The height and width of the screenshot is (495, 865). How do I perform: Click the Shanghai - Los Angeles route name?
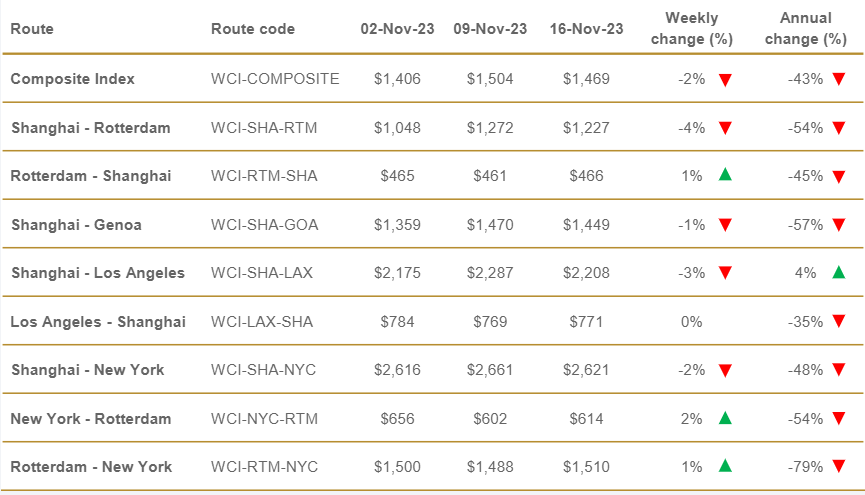point(98,273)
